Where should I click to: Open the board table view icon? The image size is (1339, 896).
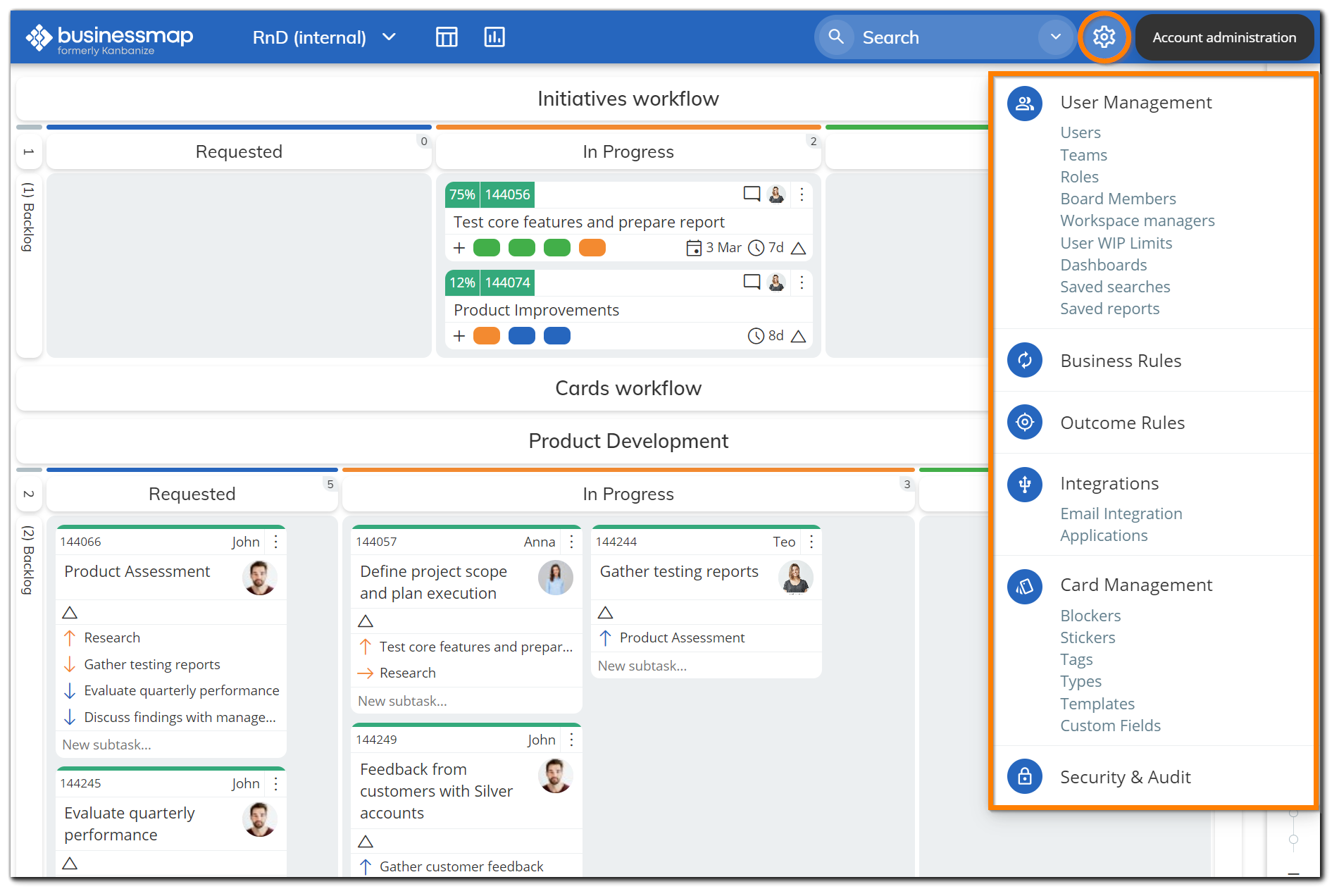coord(447,37)
